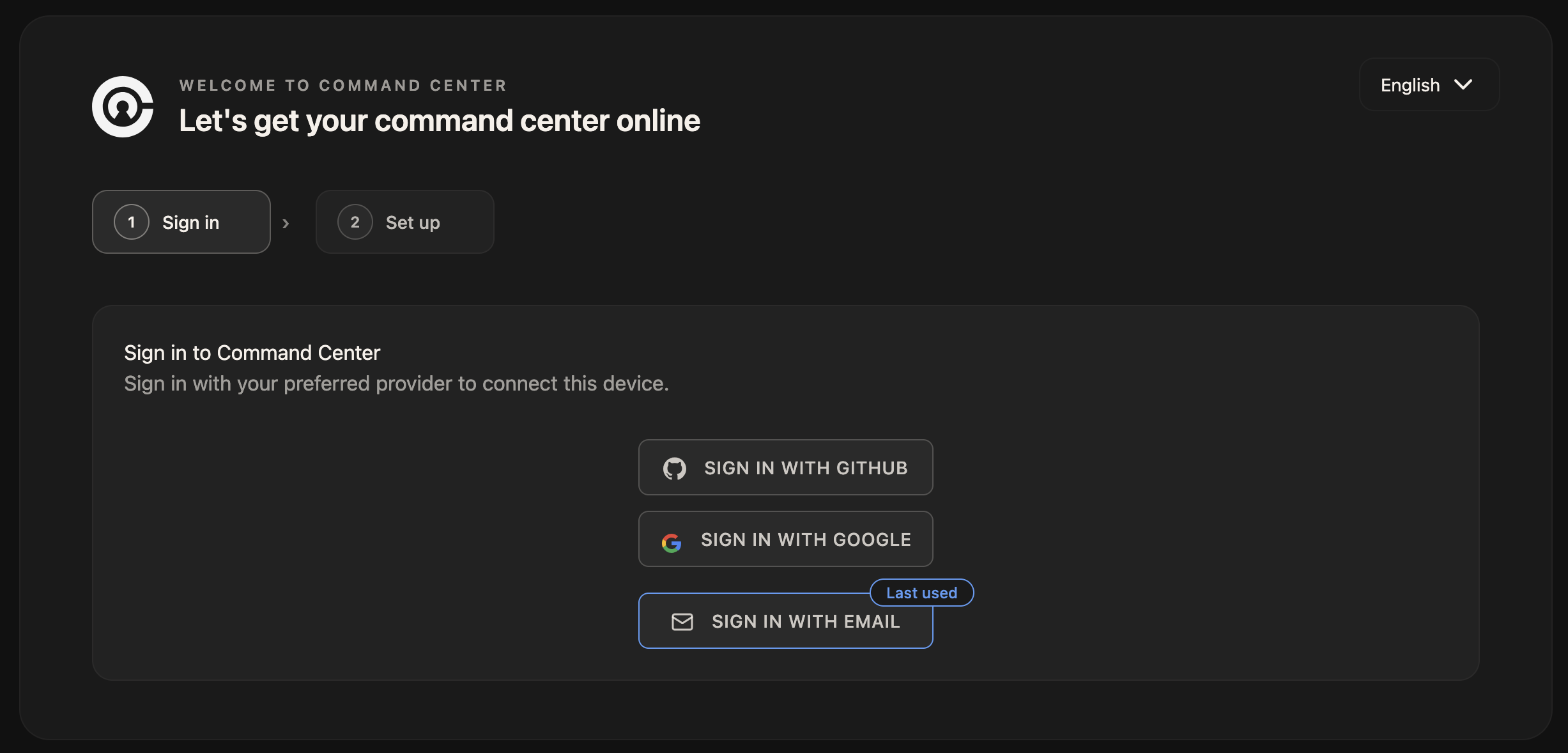Select the Sign in step tab
The height and width of the screenshot is (753, 1568).
(x=181, y=222)
